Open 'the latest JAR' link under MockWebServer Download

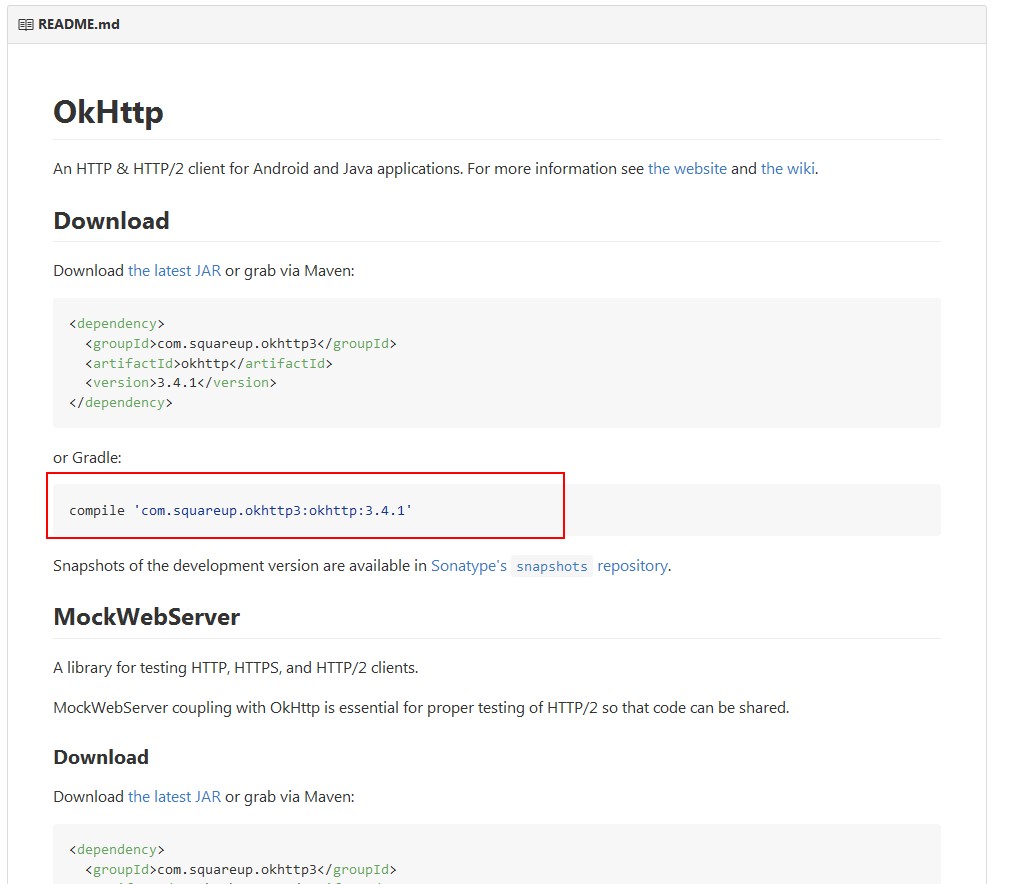click(x=174, y=797)
